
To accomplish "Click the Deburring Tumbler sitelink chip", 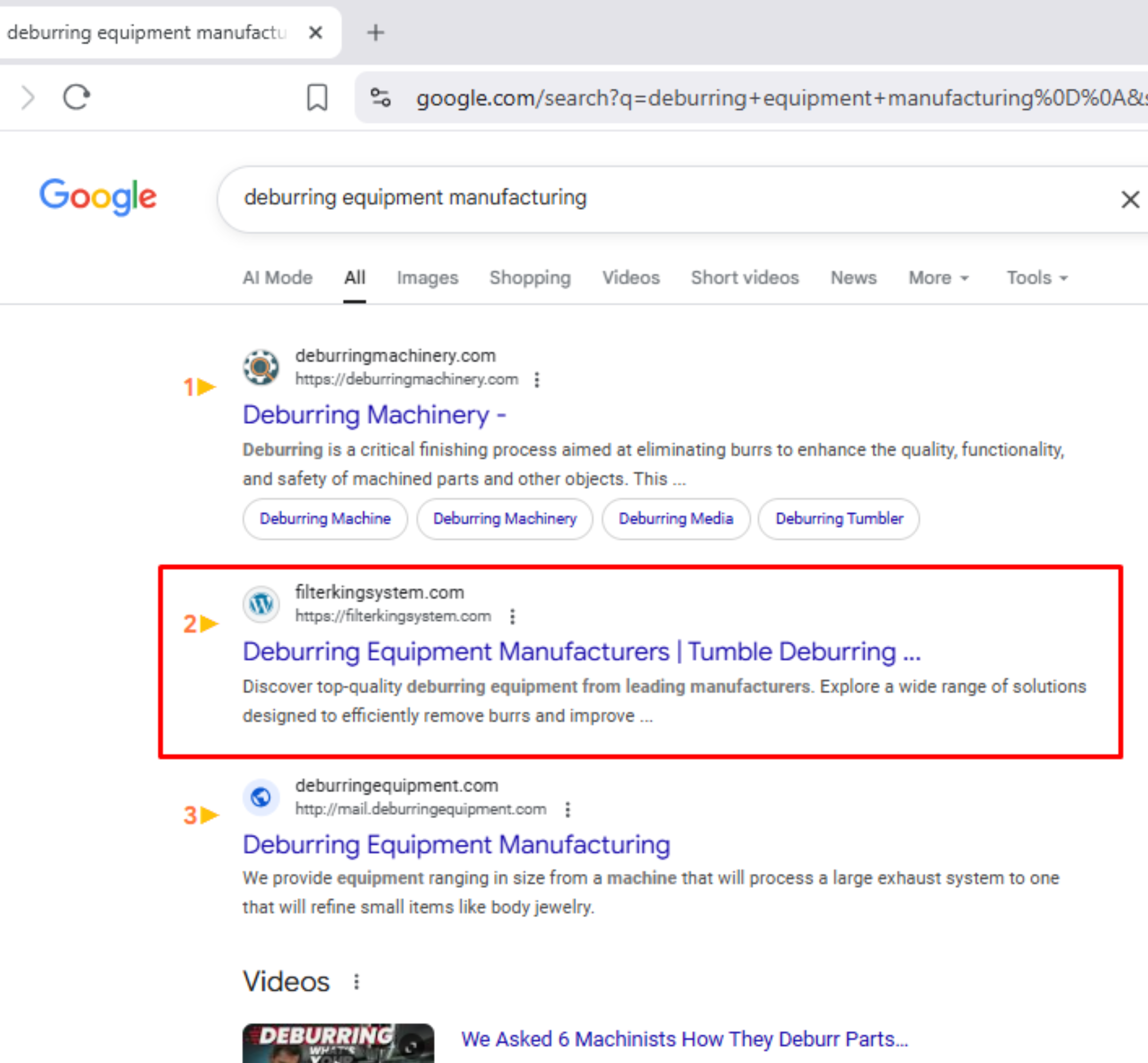I will click(x=838, y=518).
